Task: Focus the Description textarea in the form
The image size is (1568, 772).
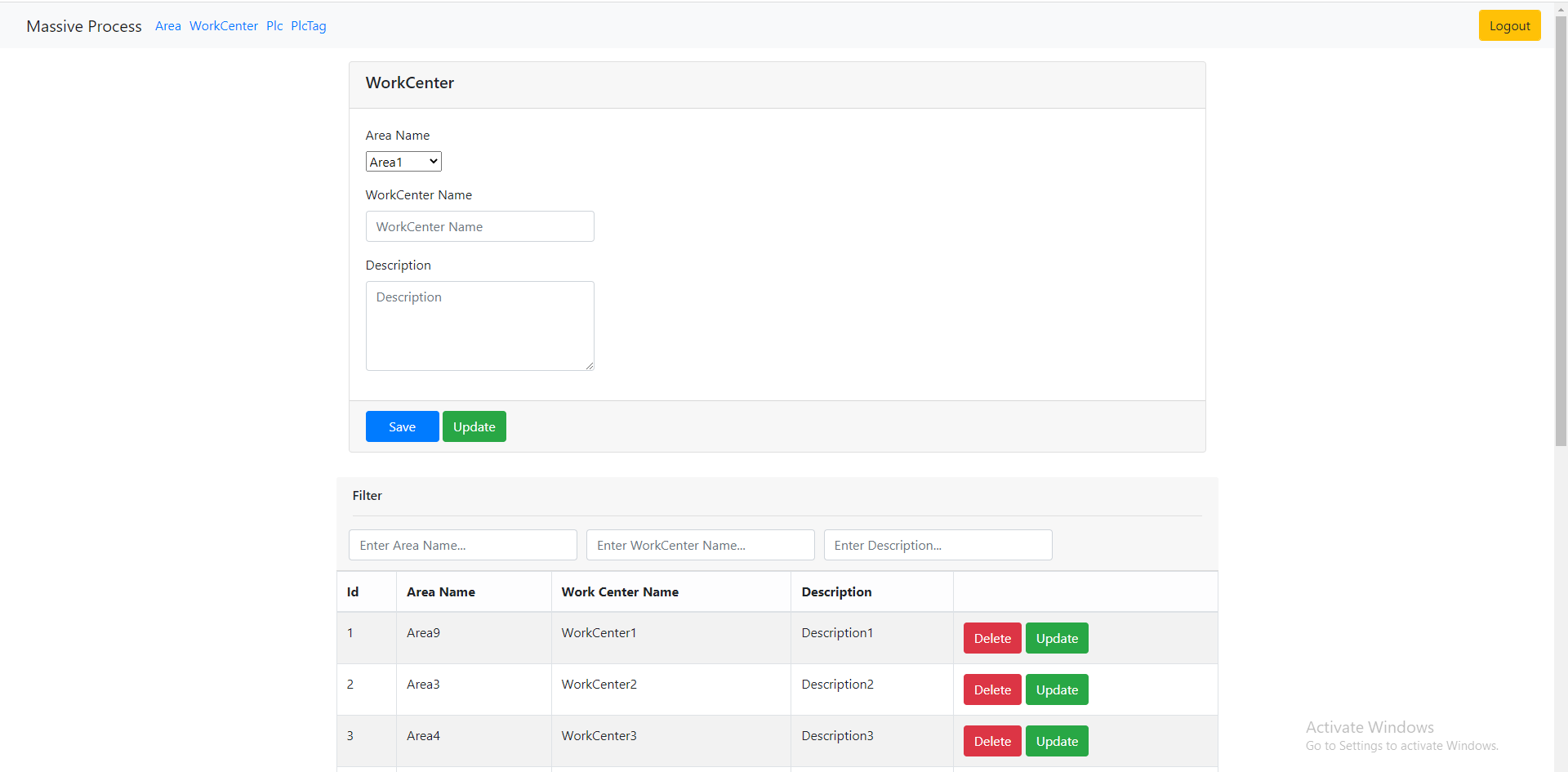Action: pyautogui.click(x=479, y=325)
